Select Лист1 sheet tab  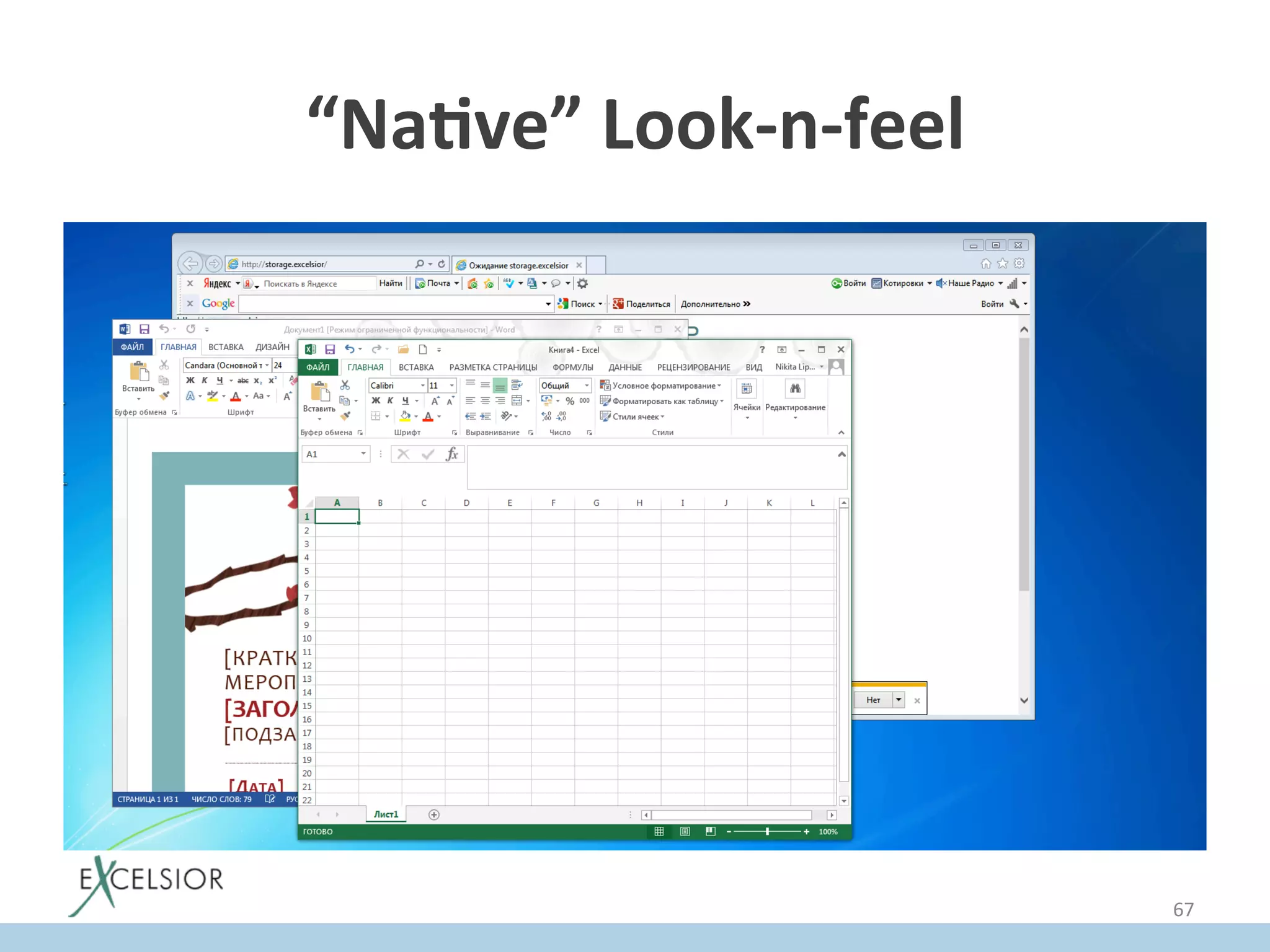click(386, 814)
